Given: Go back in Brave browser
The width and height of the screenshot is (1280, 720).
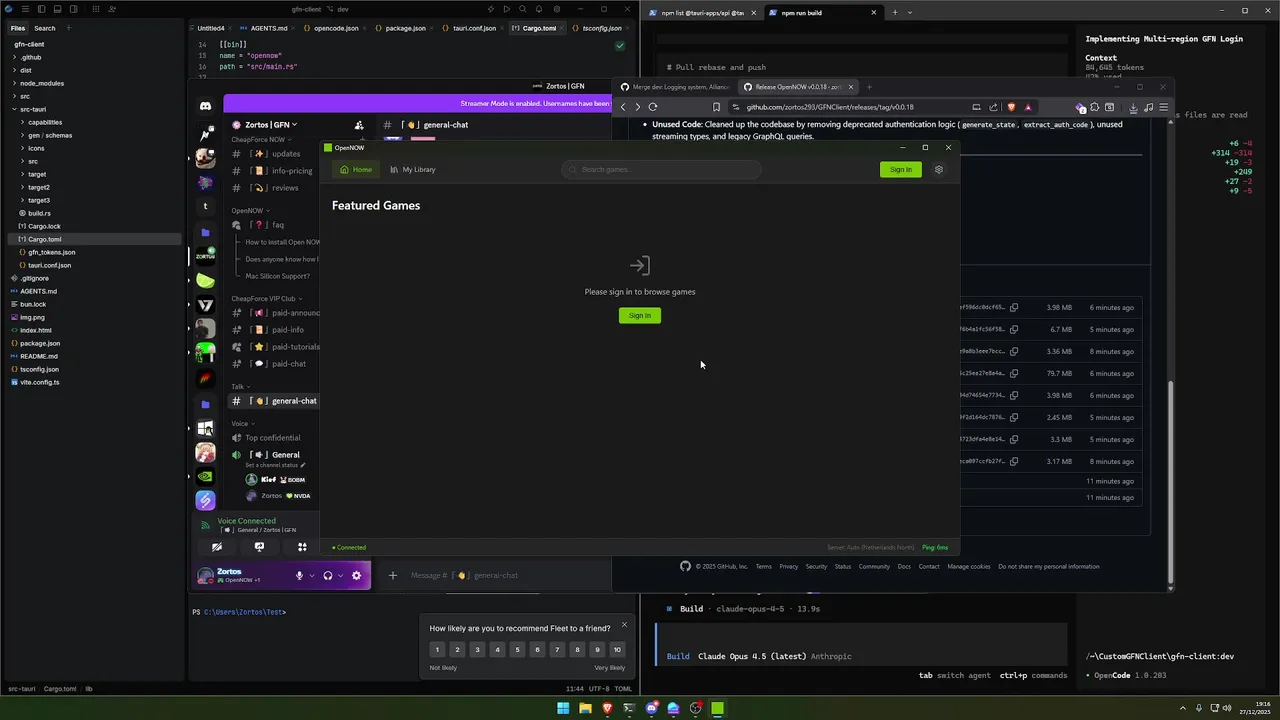Looking at the screenshot, I should [622, 107].
